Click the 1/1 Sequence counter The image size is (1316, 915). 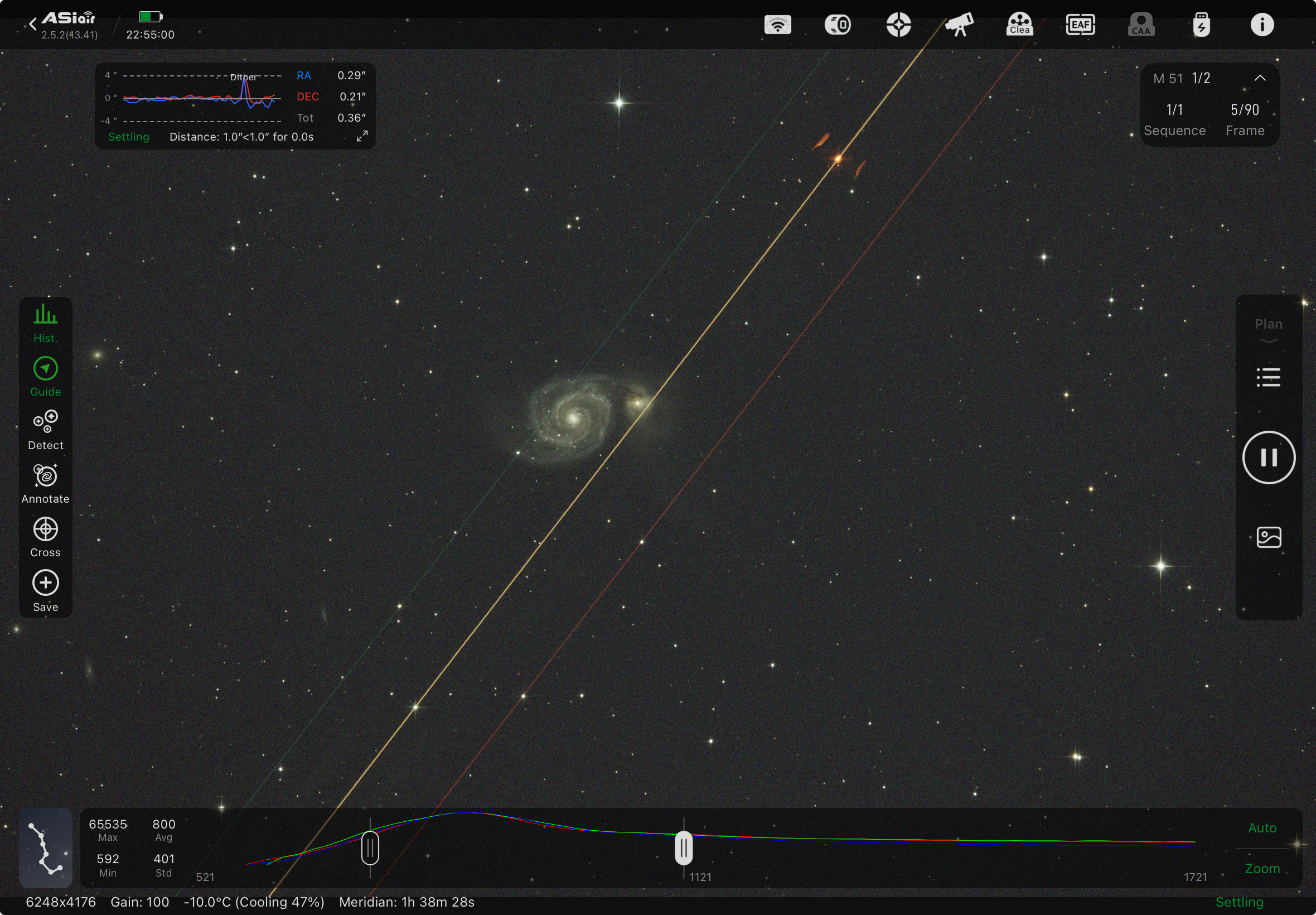1174,119
